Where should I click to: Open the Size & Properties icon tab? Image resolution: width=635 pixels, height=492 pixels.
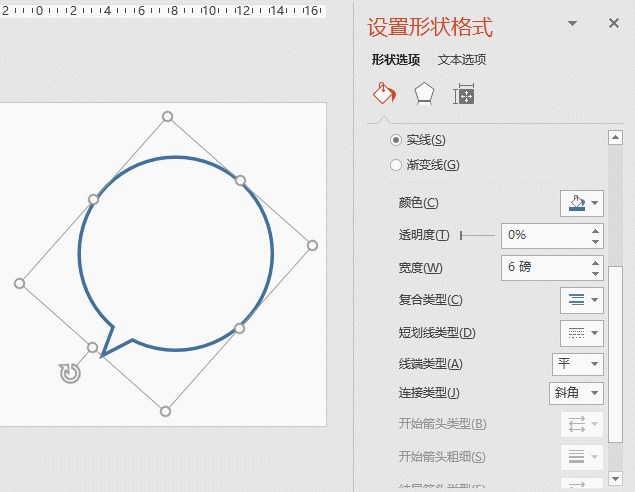click(463, 94)
